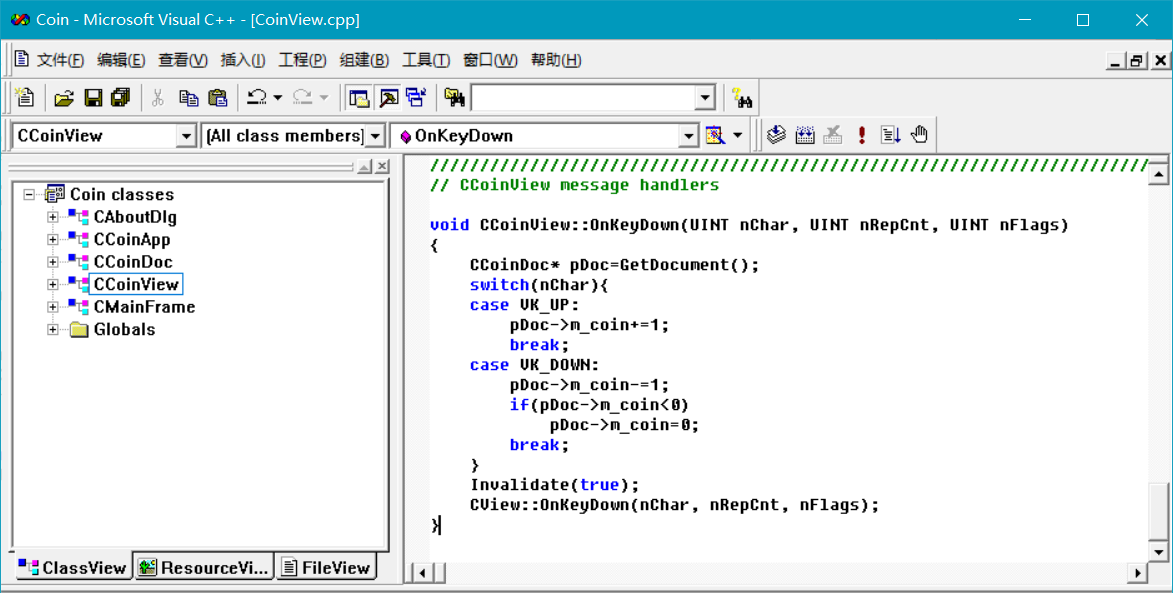Click inside the Find text box

pos(583,98)
